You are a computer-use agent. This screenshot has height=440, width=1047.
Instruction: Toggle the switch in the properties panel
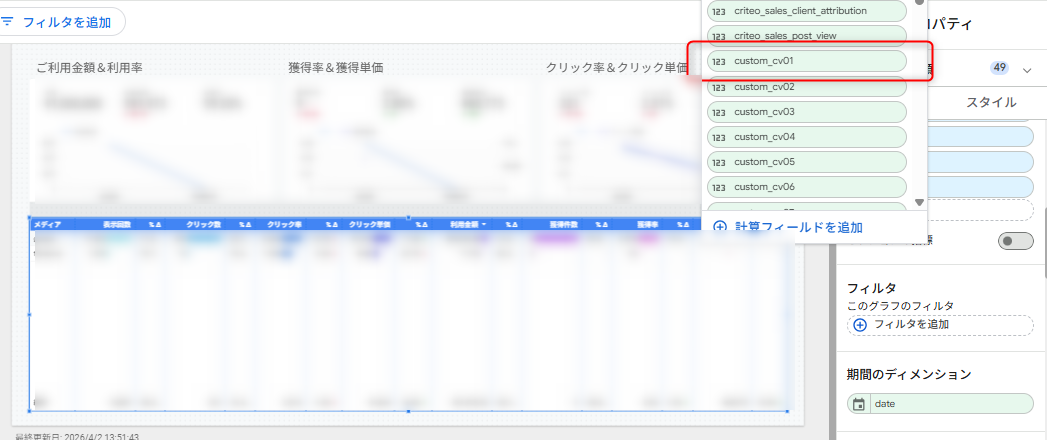[1015, 241]
